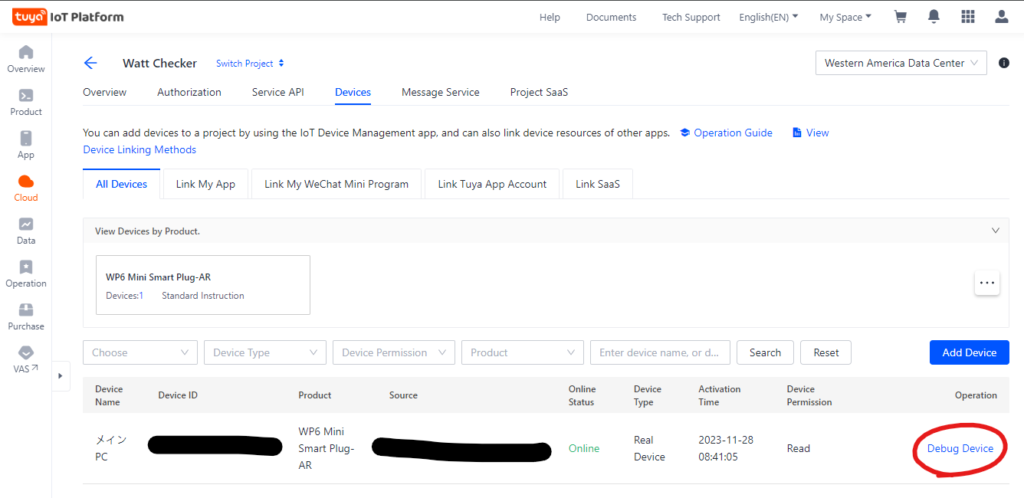Click the back arrow beside Watt Checker

90,63
